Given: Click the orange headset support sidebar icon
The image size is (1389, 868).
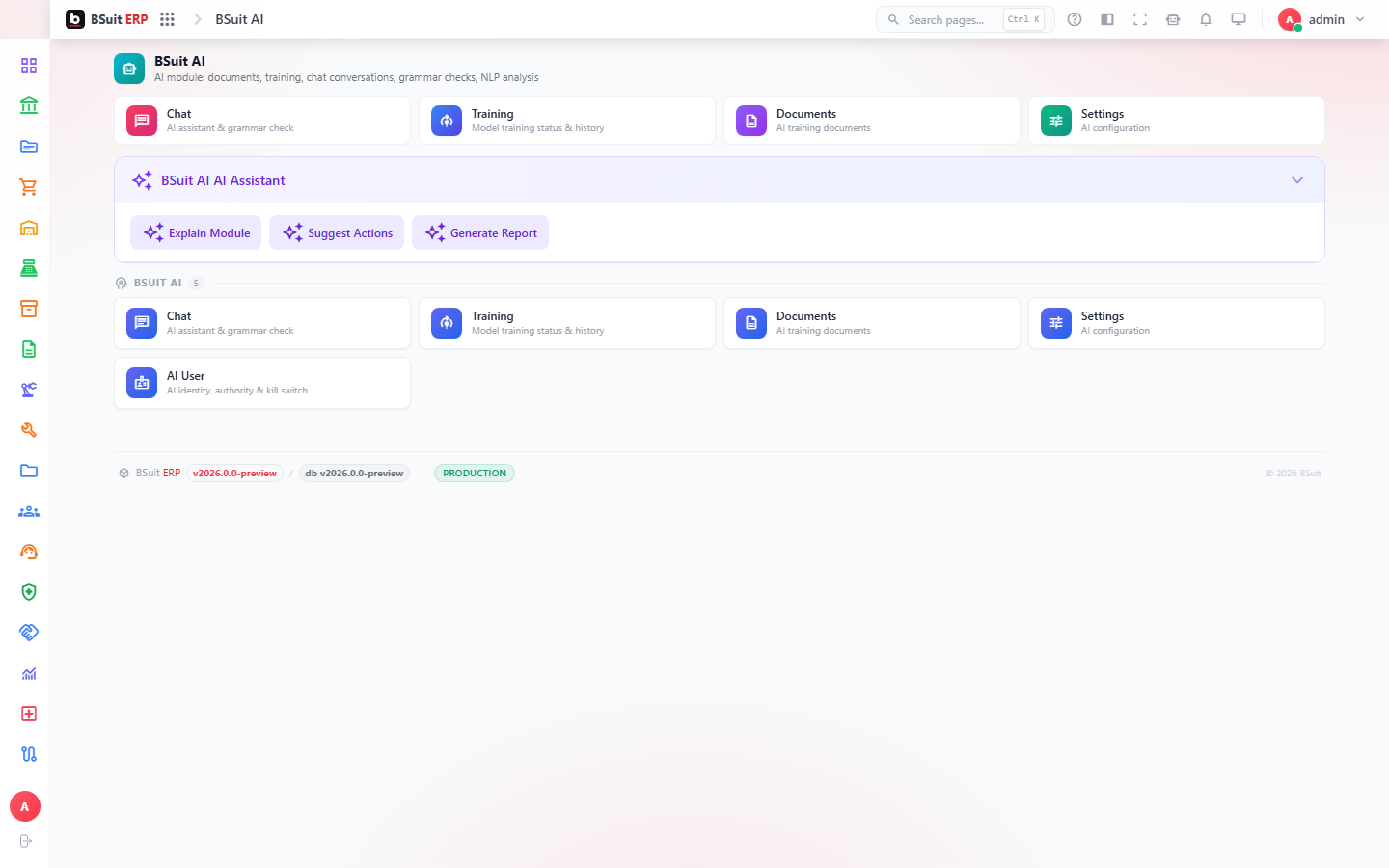Looking at the screenshot, I should point(29,552).
